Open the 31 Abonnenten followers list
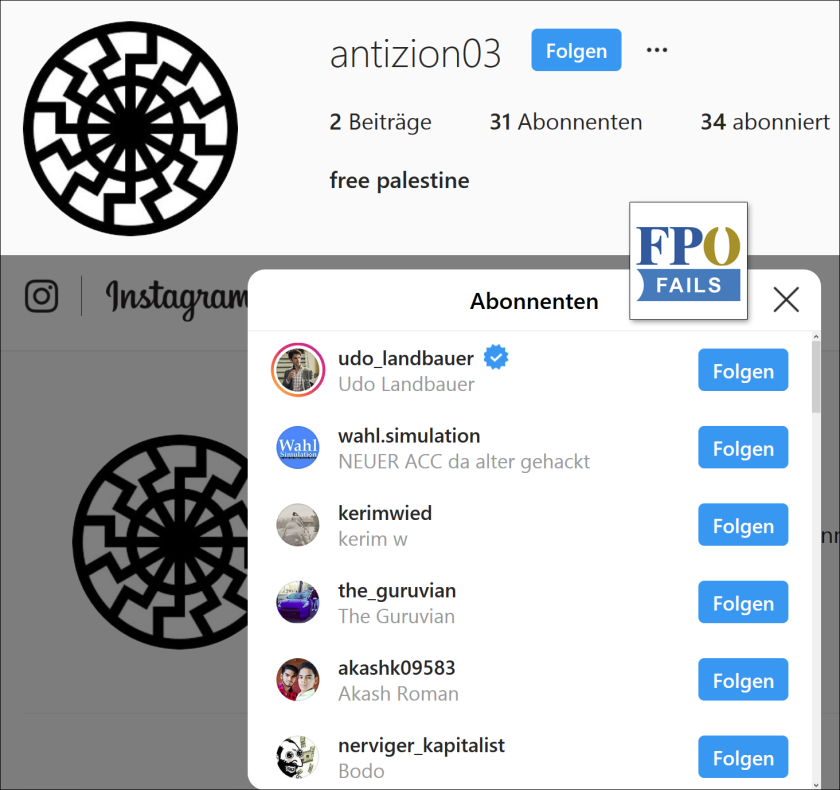Image resolution: width=840 pixels, height=790 pixels. pyautogui.click(x=566, y=122)
